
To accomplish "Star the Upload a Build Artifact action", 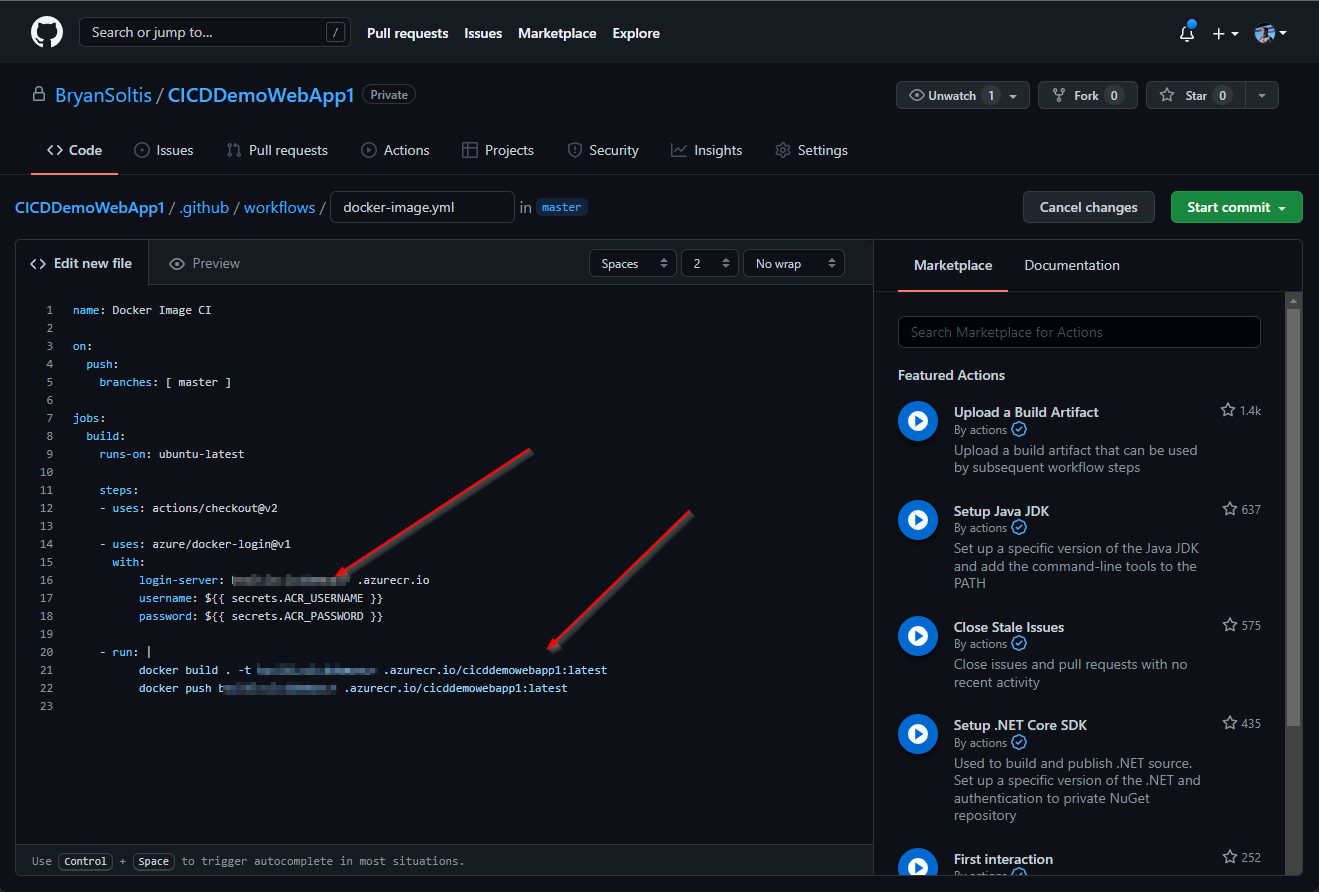I will coord(1228,411).
